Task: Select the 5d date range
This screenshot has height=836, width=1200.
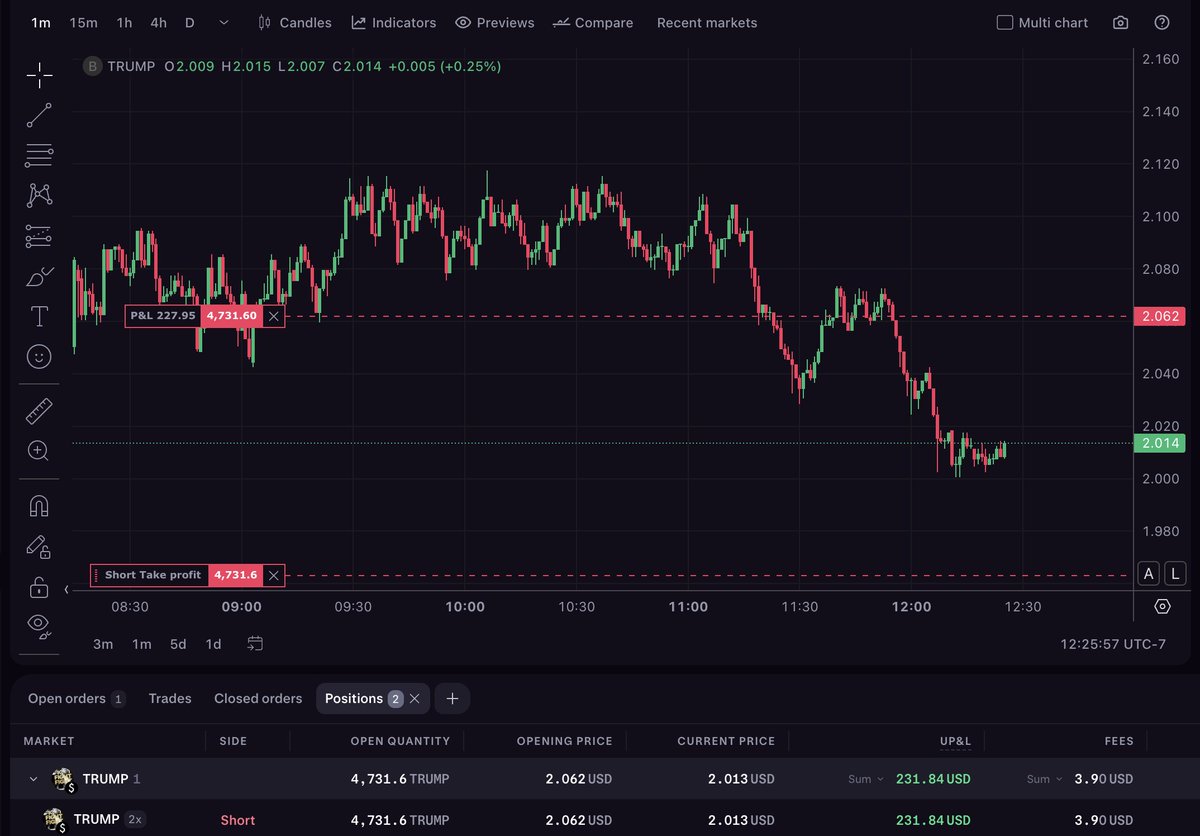Action: tap(178, 644)
